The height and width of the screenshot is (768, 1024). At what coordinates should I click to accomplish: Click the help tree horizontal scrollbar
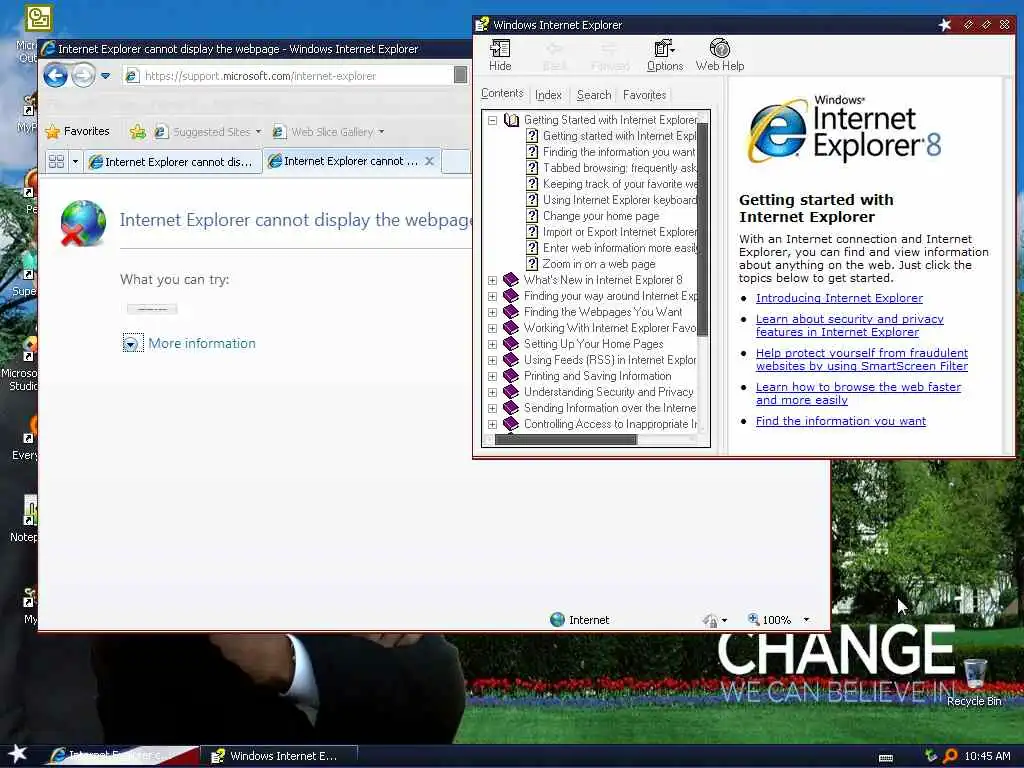(566, 440)
